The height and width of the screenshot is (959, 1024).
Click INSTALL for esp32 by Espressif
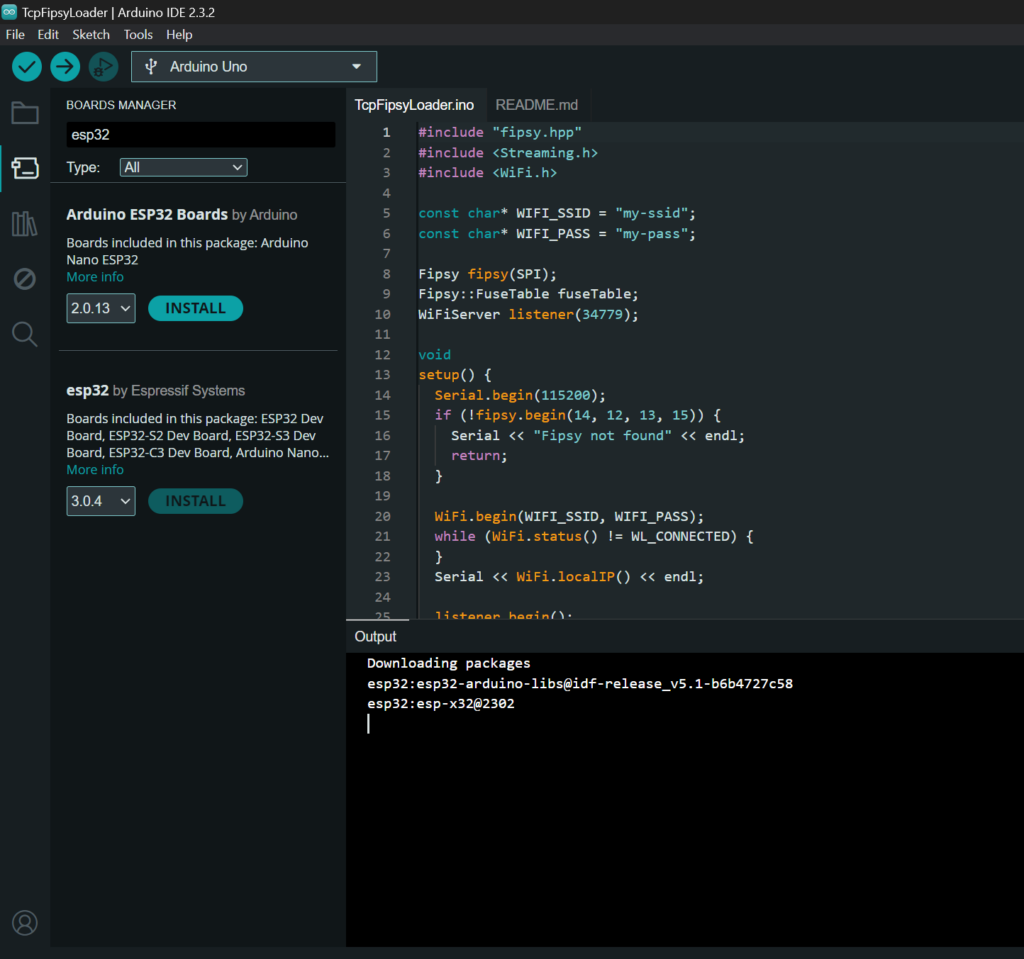tap(195, 501)
